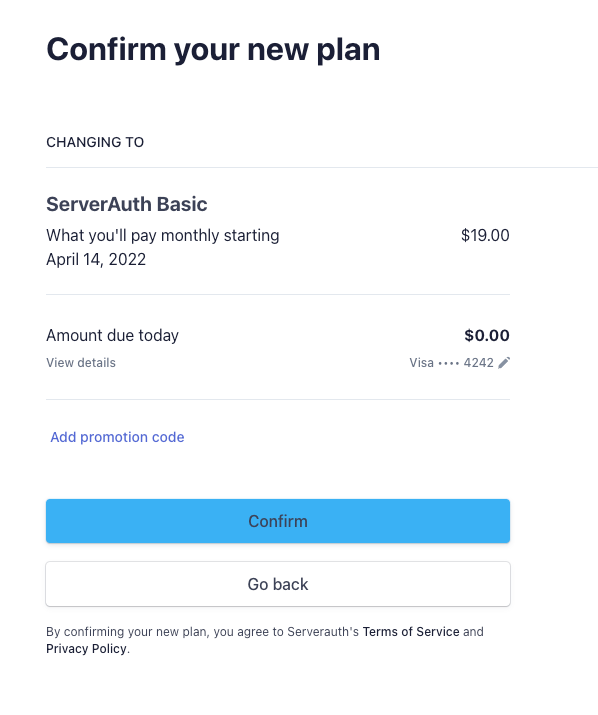Click the What you'll pay monthly starting text
Screen dimensions: 598x715
tap(162, 235)
